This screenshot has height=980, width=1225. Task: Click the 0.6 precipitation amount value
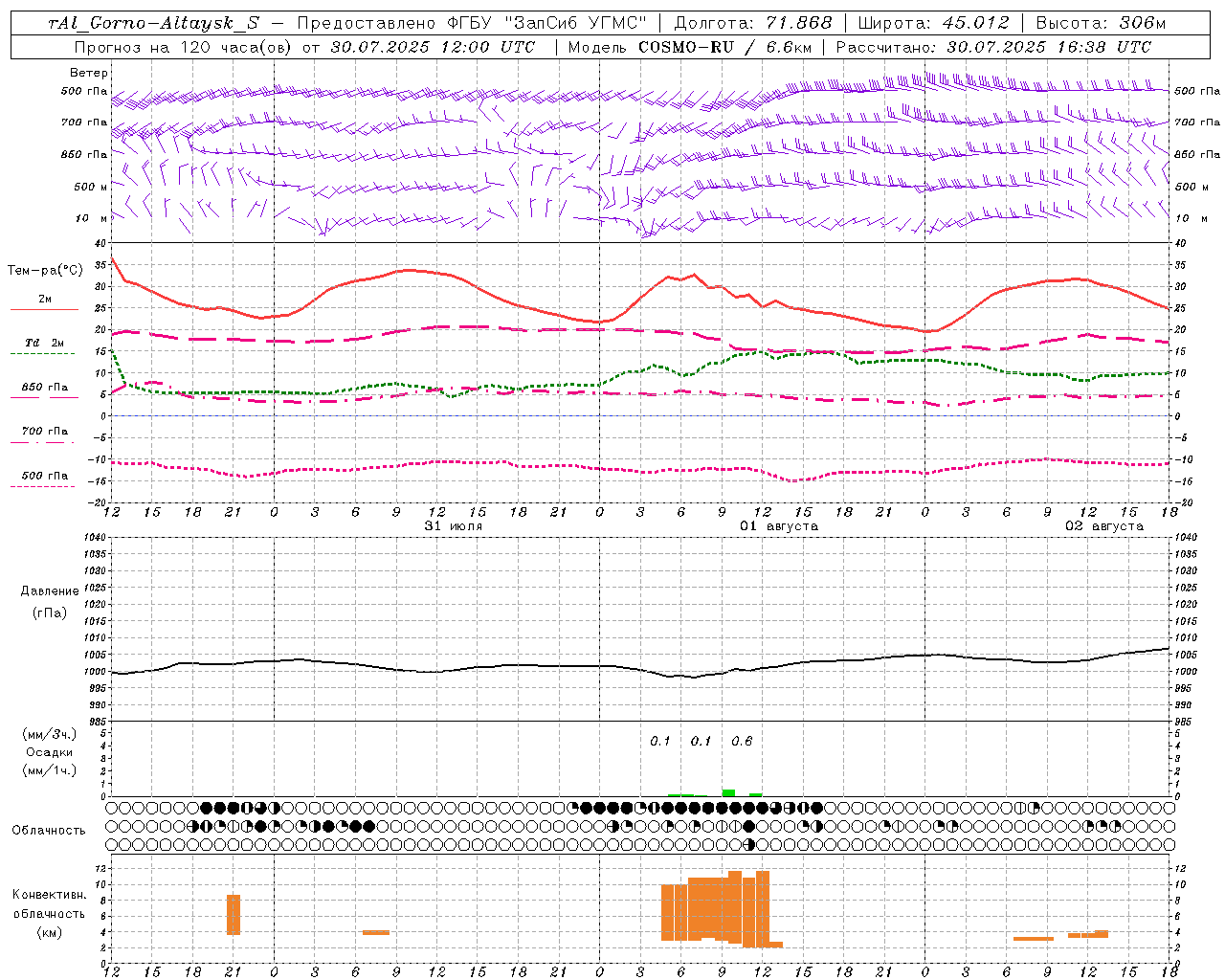[742, 742]
